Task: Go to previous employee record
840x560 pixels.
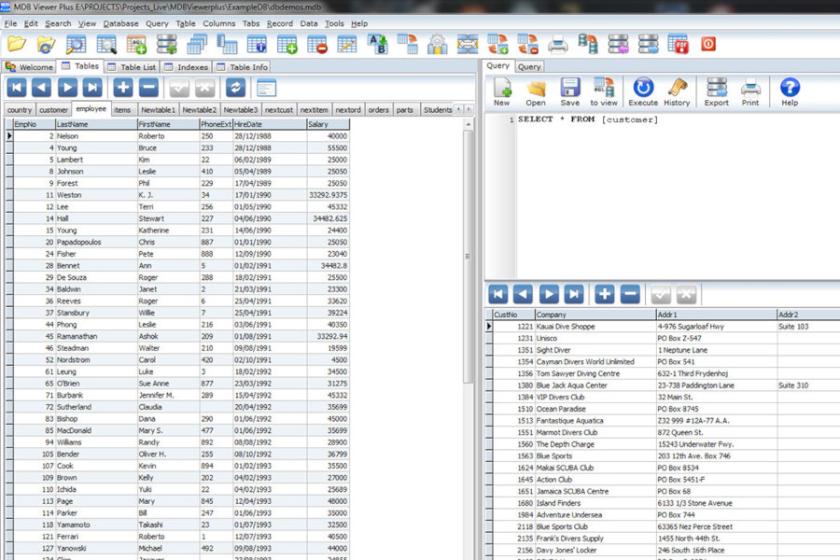Action: click(x=41, y=87)
